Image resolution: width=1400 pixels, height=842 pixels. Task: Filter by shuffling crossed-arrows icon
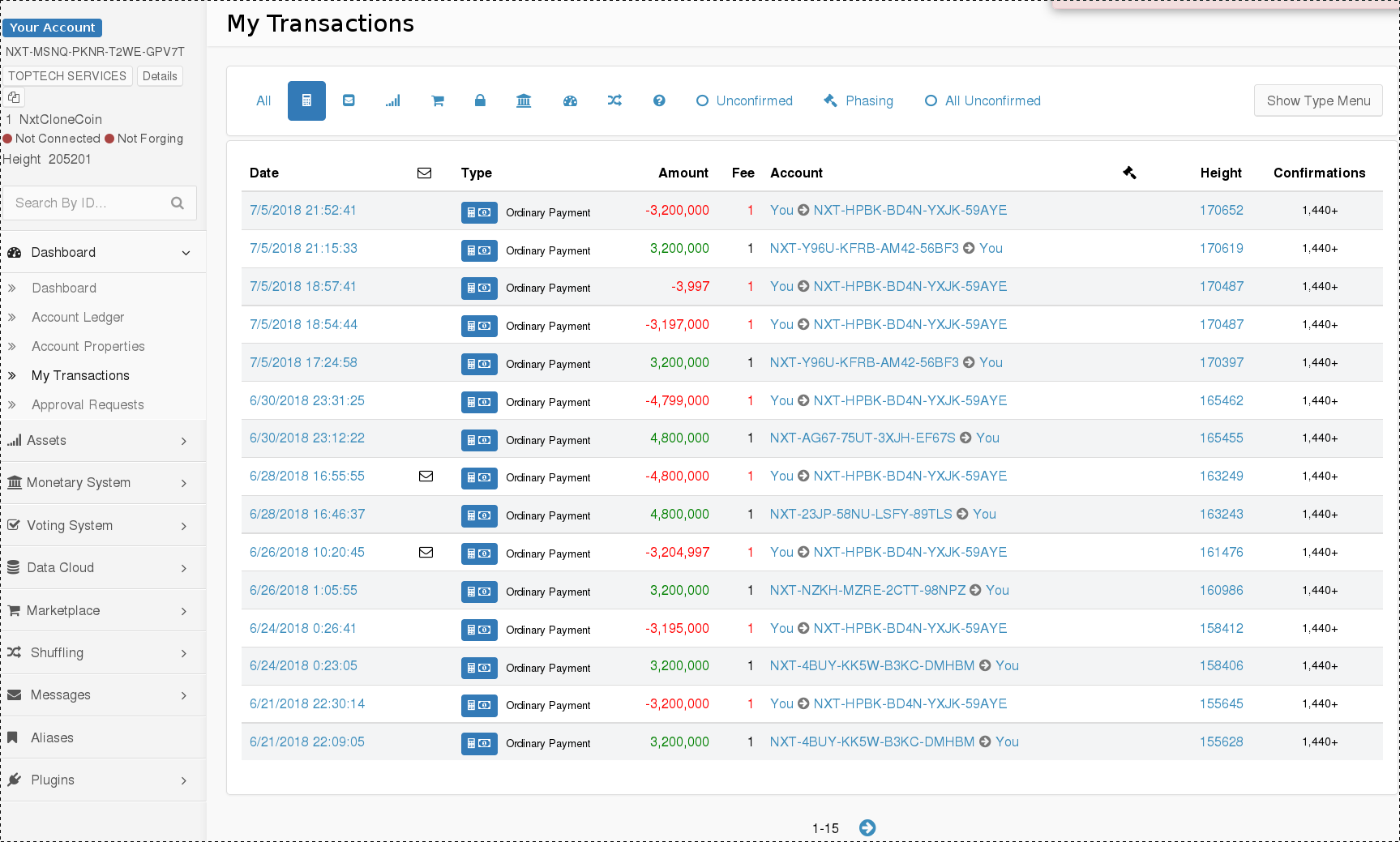(x=614, y=100)
